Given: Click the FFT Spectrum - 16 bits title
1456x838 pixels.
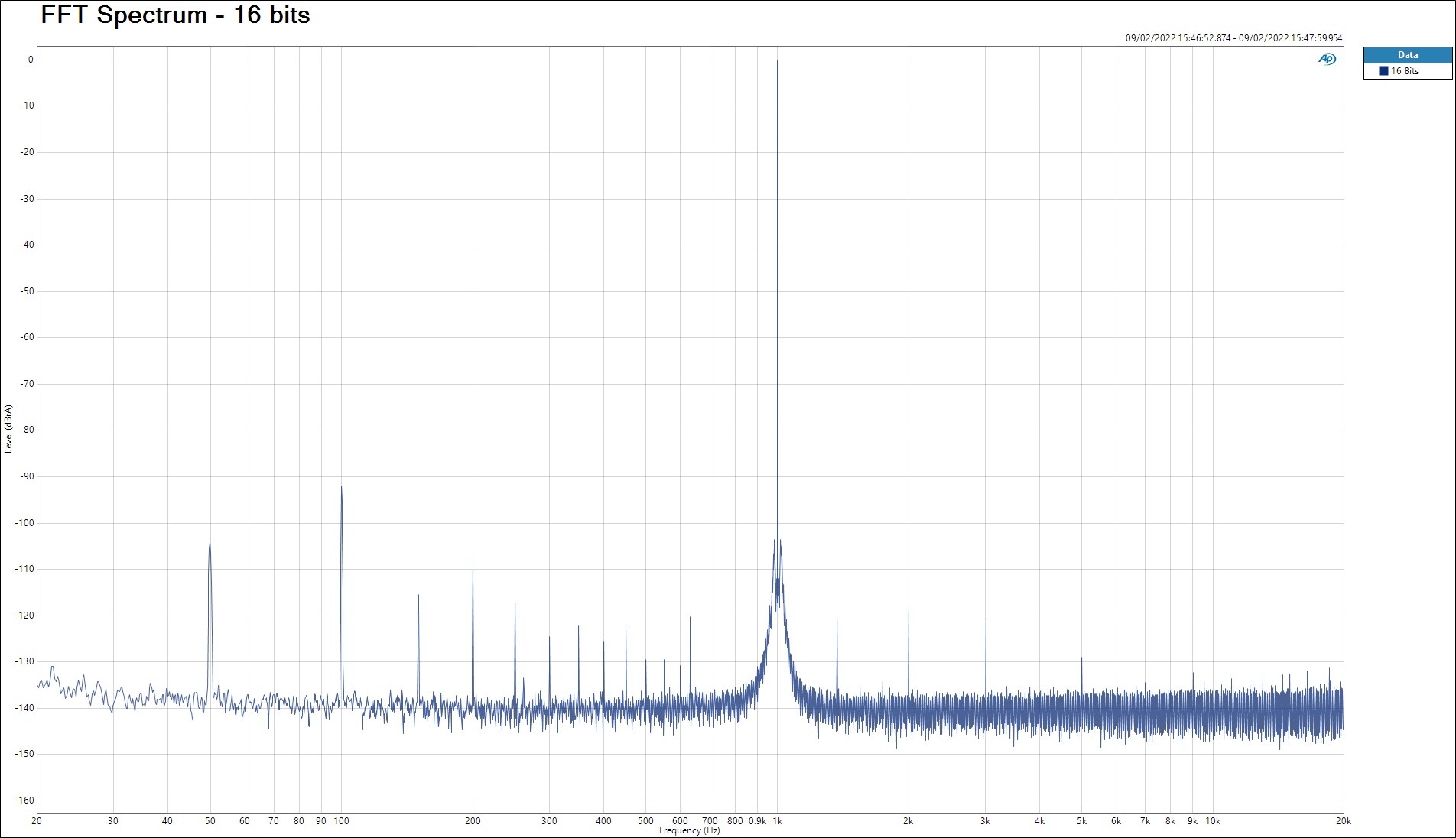Looking at the screenshot, I should click(175, 15).
